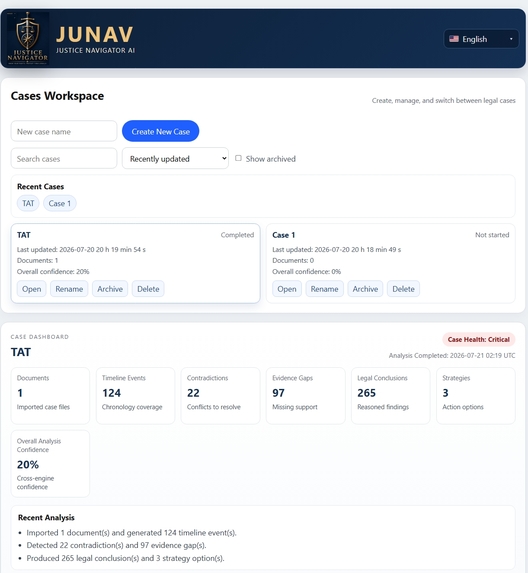Archive Case 1
Screen dimensions: 528x573
(365, 289)
